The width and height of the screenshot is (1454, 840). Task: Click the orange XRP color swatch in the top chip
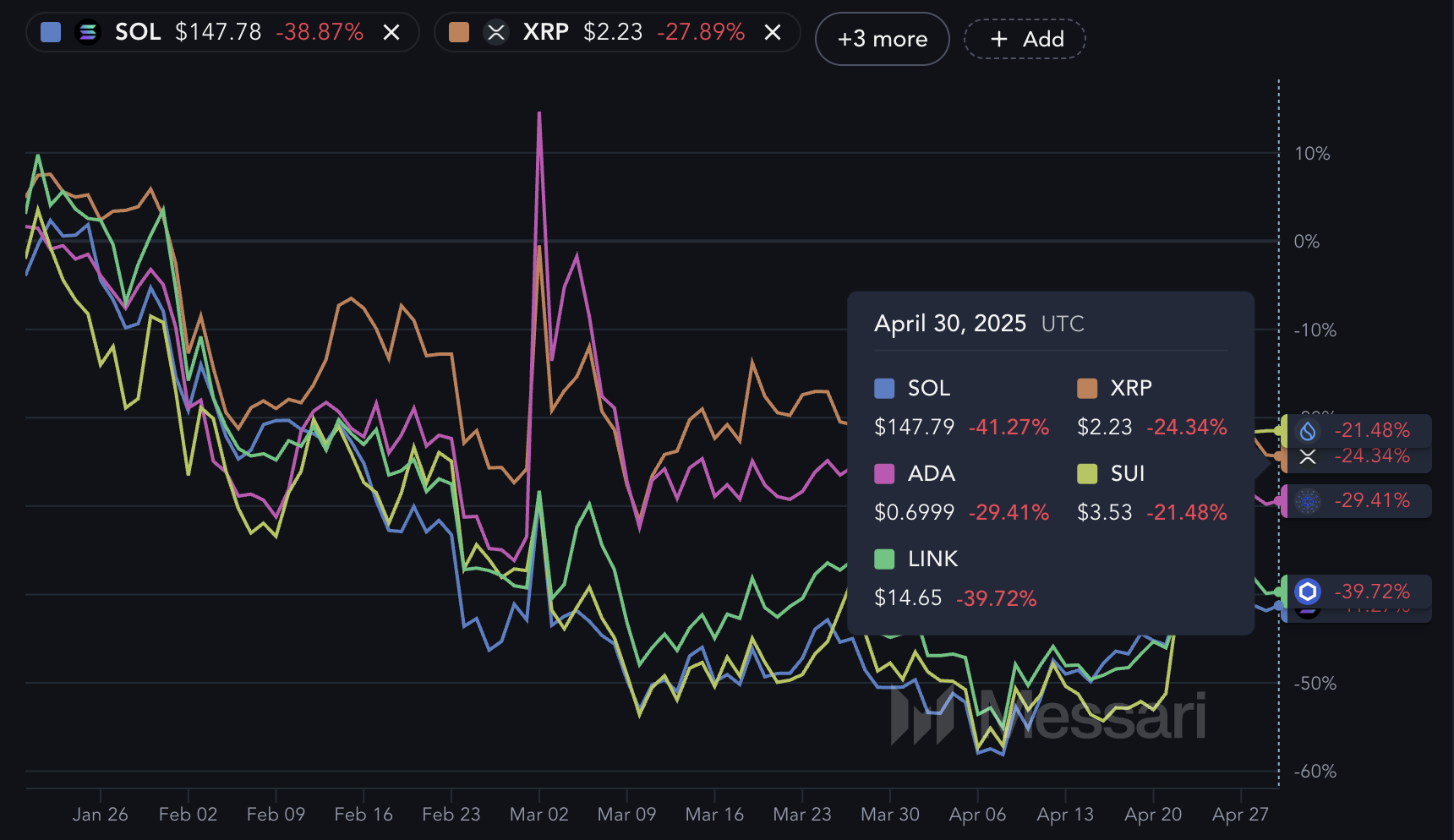tap(459, 33)
